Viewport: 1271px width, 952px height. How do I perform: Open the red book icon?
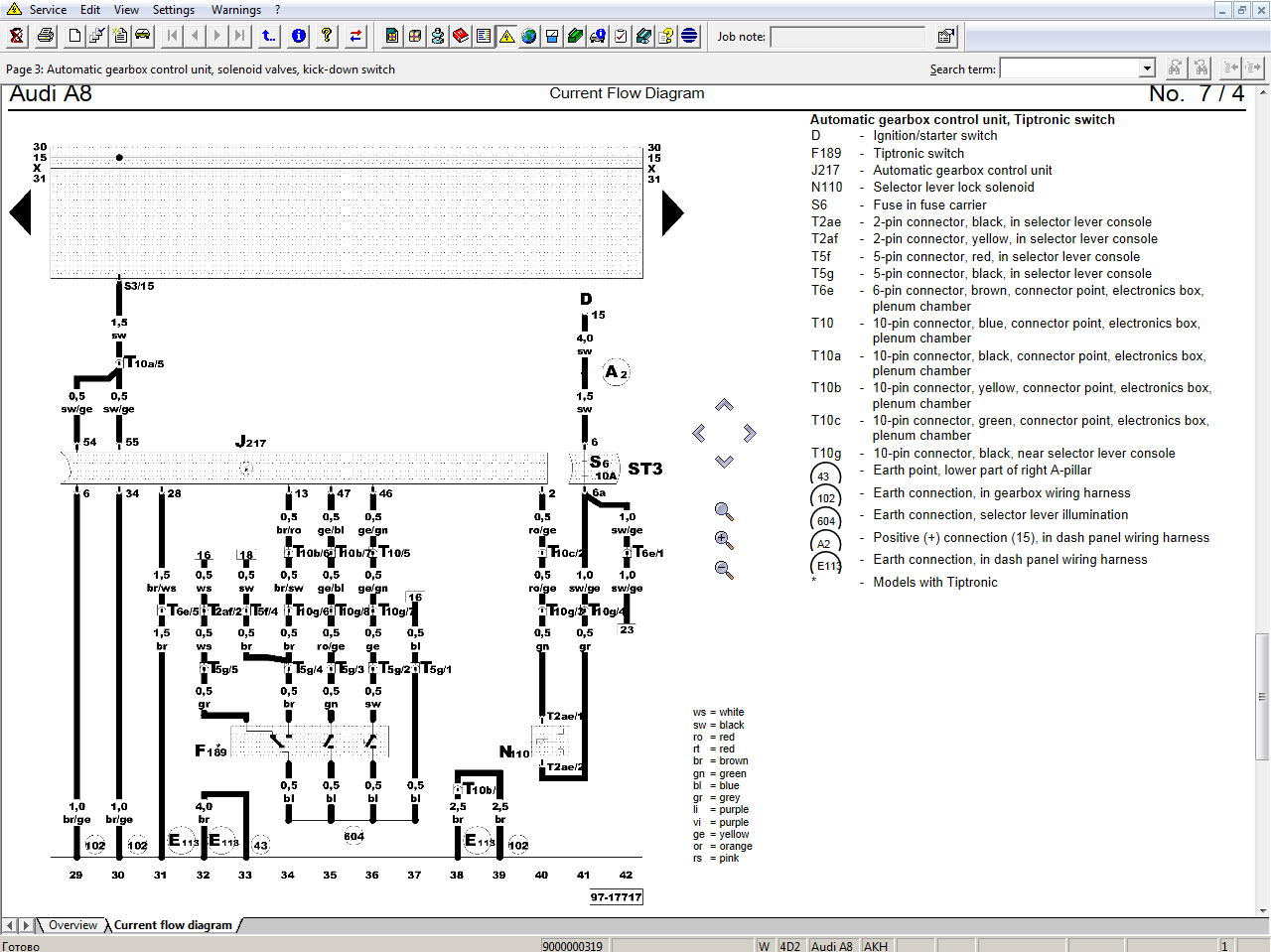coord(461,37)
